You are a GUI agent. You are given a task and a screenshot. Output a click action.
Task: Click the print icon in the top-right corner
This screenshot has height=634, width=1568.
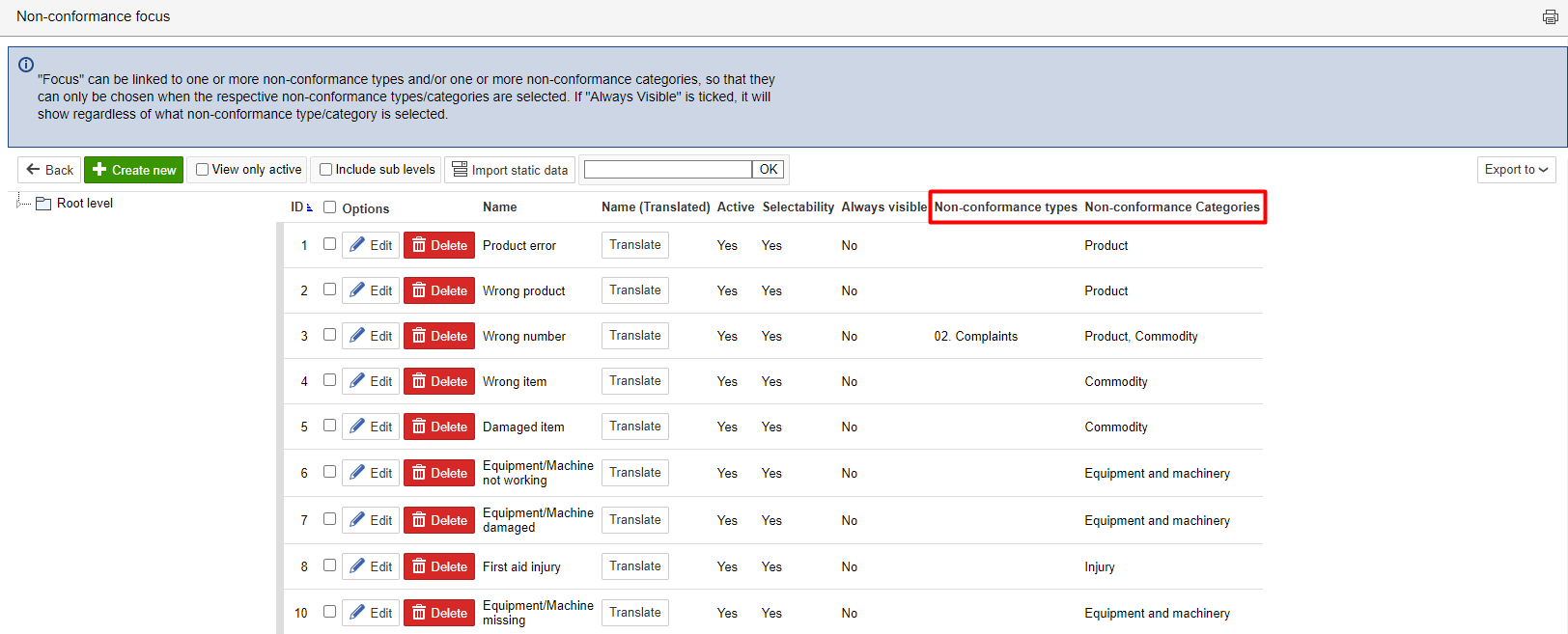point(1550,17)
